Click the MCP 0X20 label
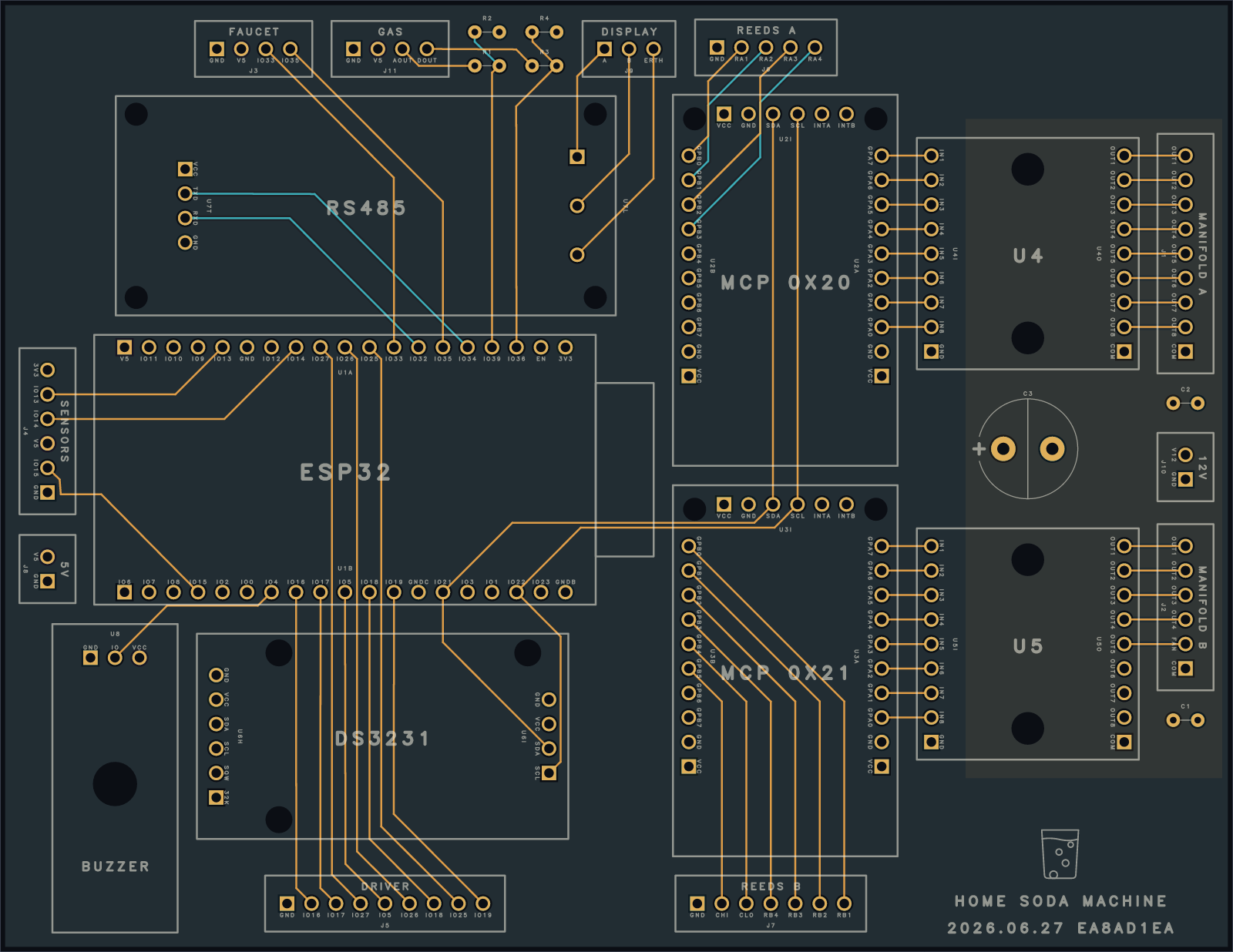The width and height of the screenshot is (1233, 952). pyautogui.click(x=785, y=283)
